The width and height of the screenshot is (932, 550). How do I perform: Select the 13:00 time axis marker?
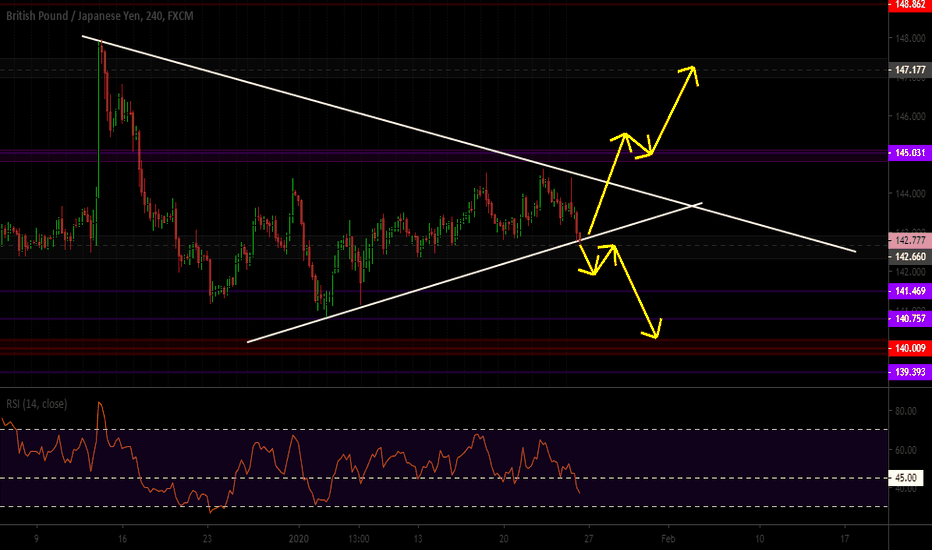click(x=359, y=539)
